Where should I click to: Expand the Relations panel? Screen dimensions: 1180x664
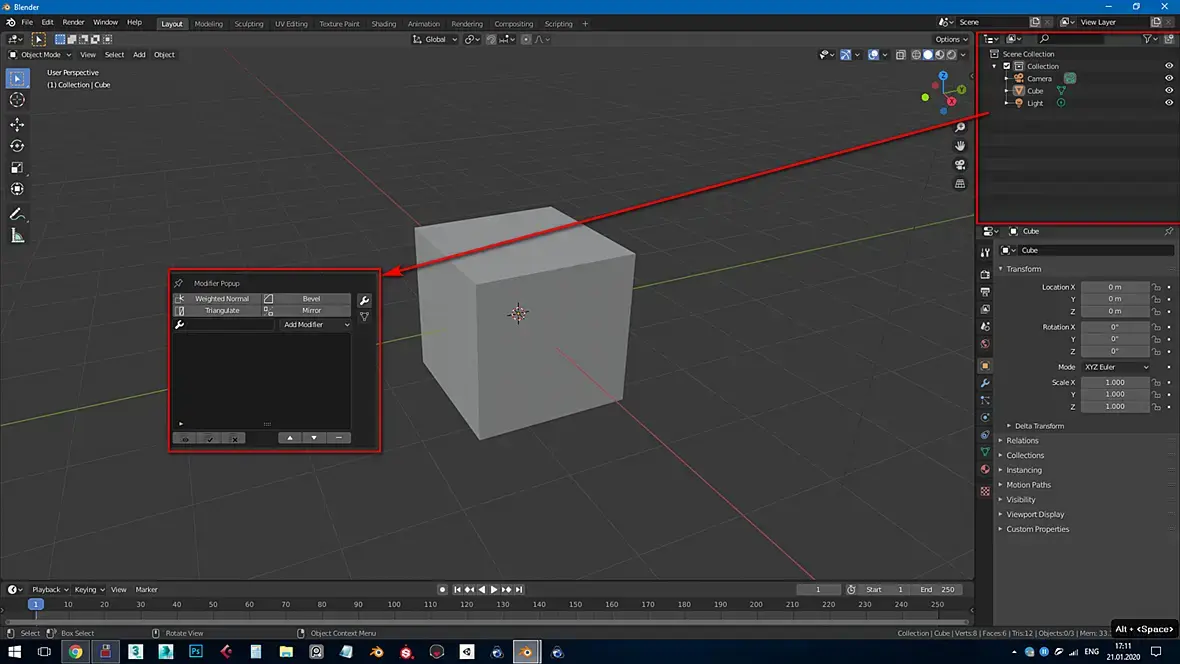coord(1022,441)
